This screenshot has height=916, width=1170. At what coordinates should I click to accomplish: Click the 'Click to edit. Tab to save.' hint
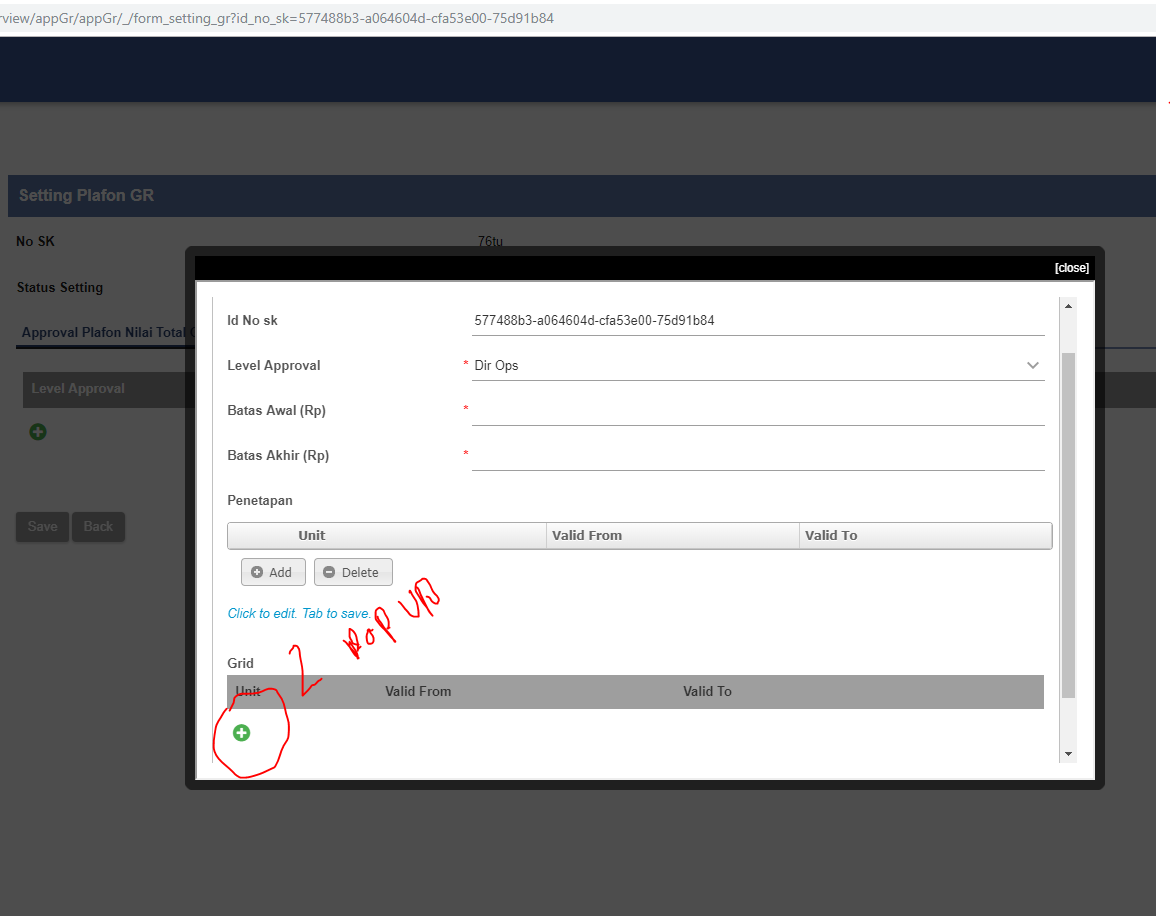click(x=299, y=613)
